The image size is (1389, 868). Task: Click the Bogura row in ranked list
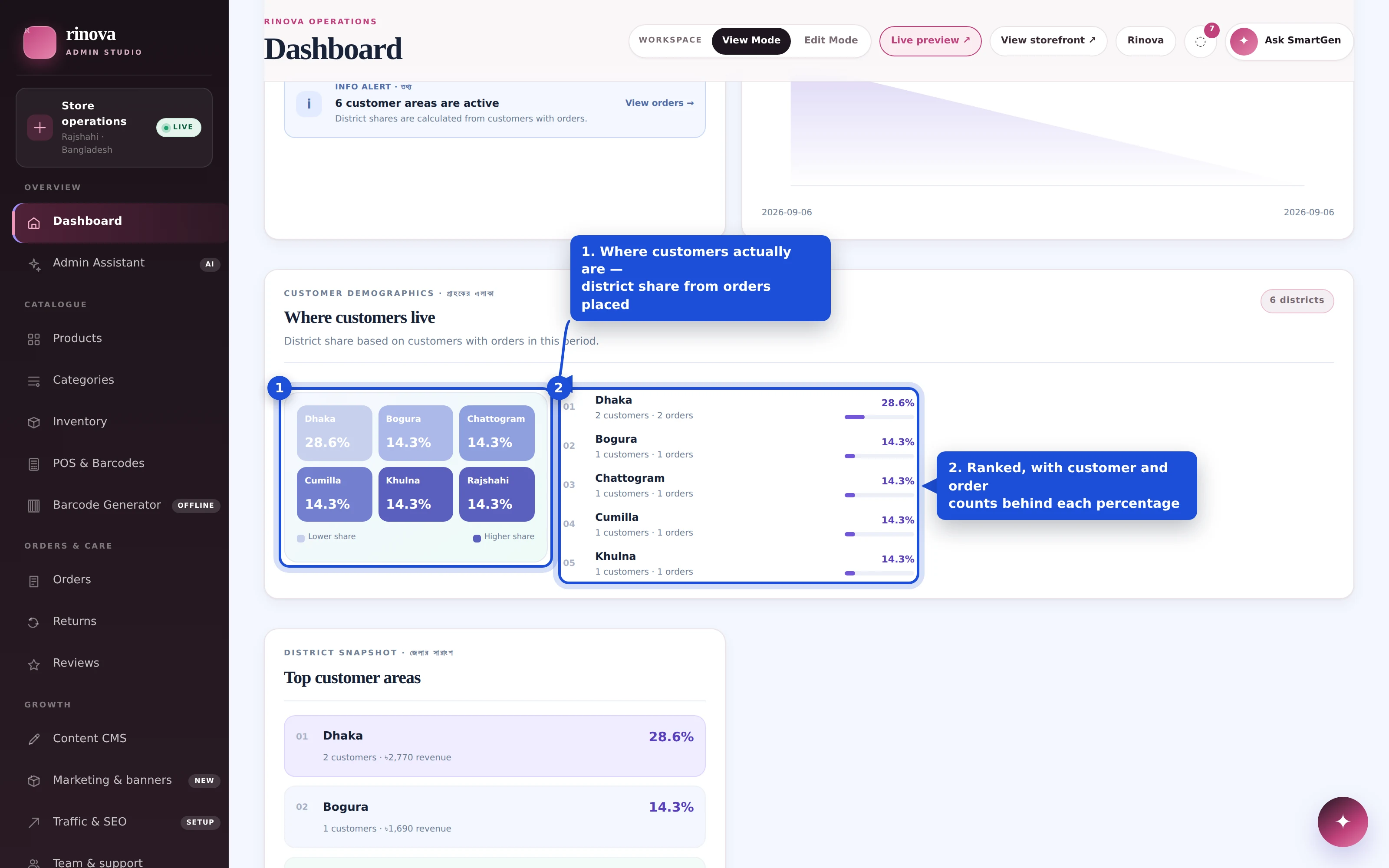click(738, 447)
